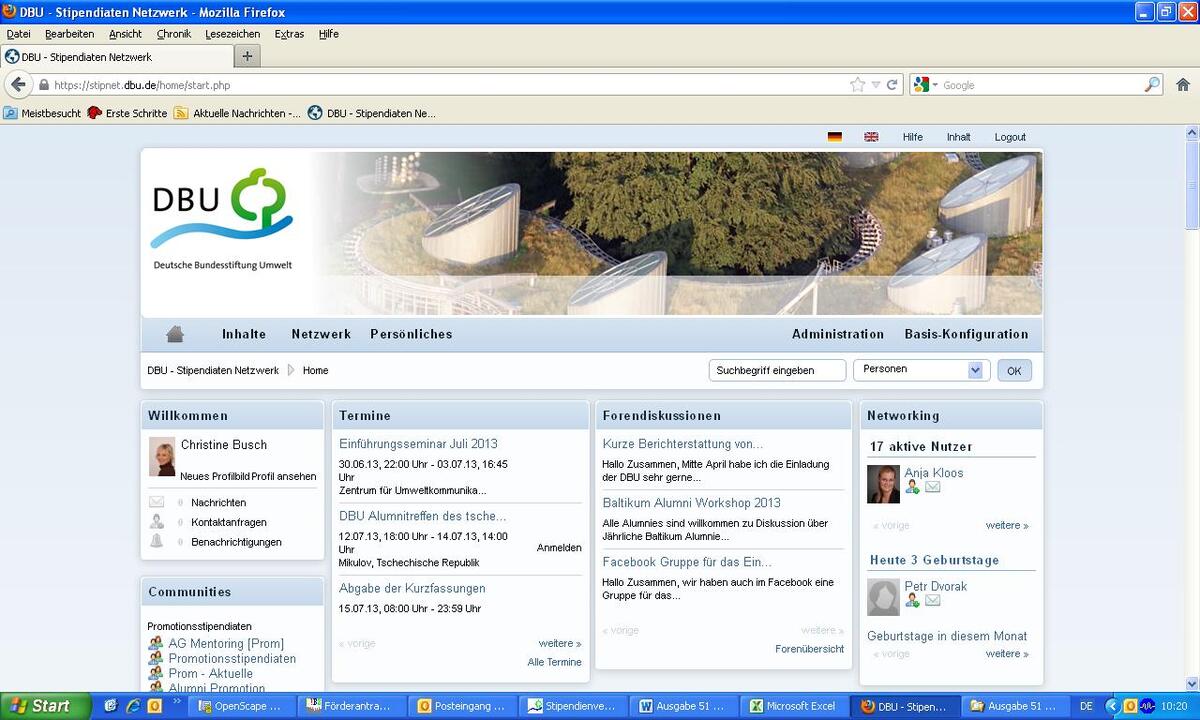Image resolution: width=1200 pixels, height=720 pixels.
Task: Click Firefox back arrow button
Action: (19, 85)
